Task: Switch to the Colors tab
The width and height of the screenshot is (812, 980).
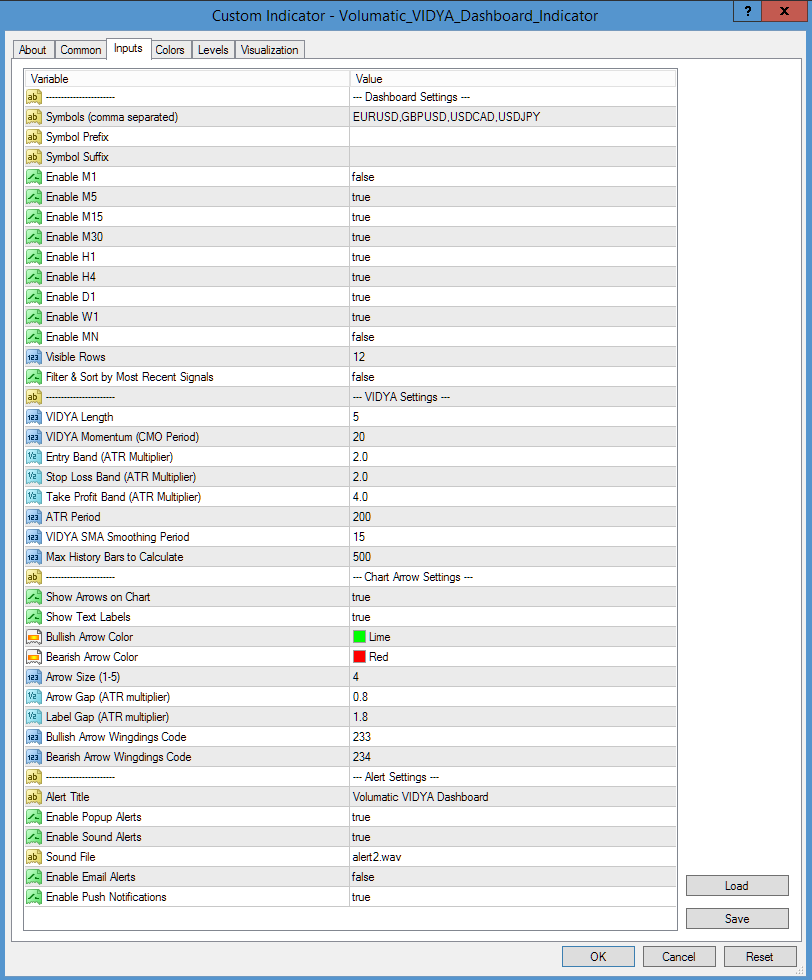Action: 170,50
